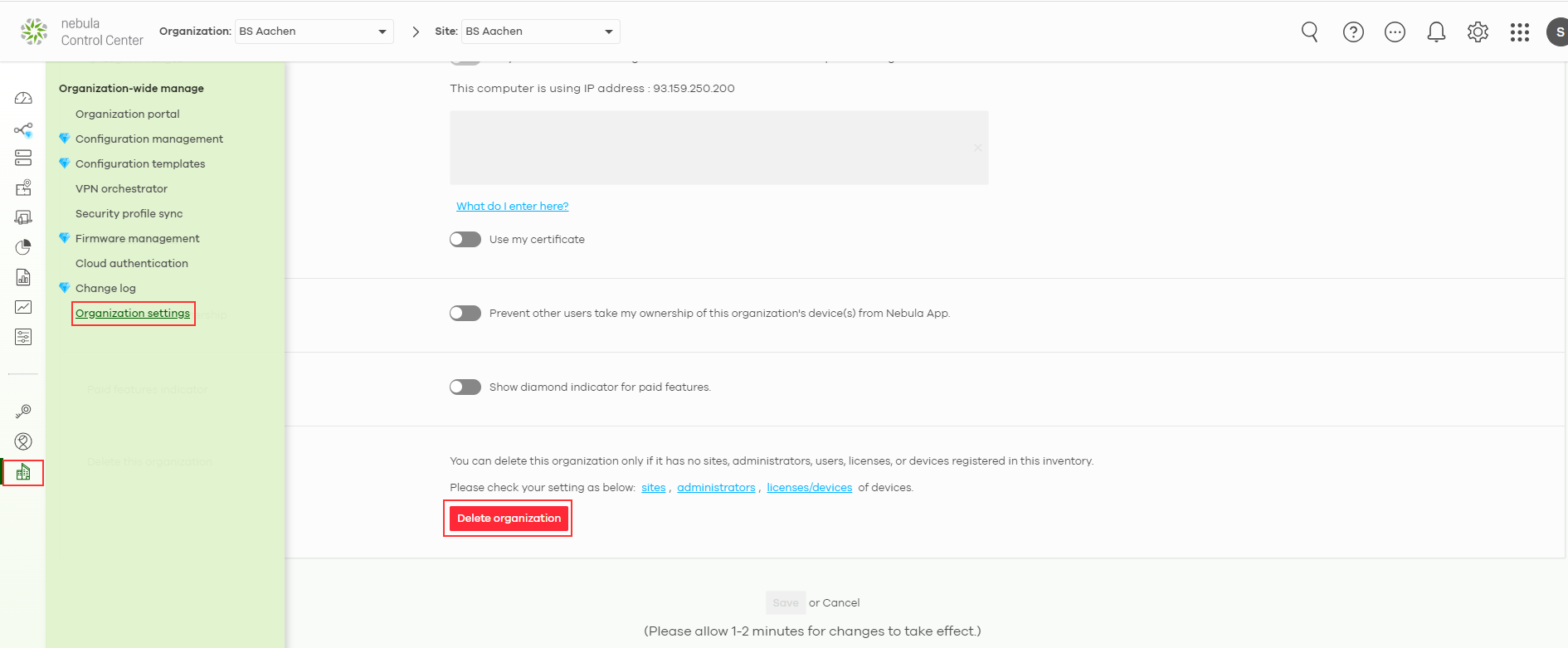Viewport: 1568px width, 648px height.
Task: Open the help question mark icon
Action: point(1353,32)
